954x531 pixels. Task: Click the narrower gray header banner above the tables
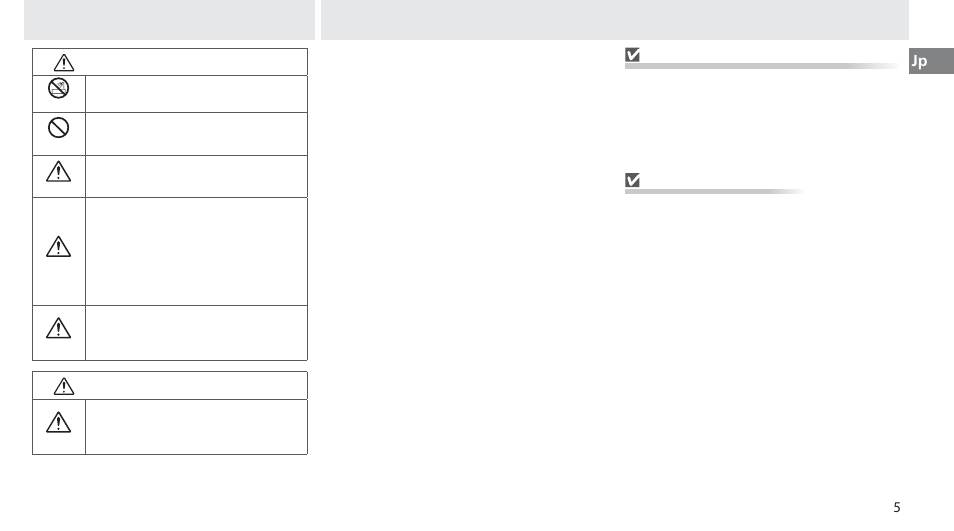pos(169,20)
